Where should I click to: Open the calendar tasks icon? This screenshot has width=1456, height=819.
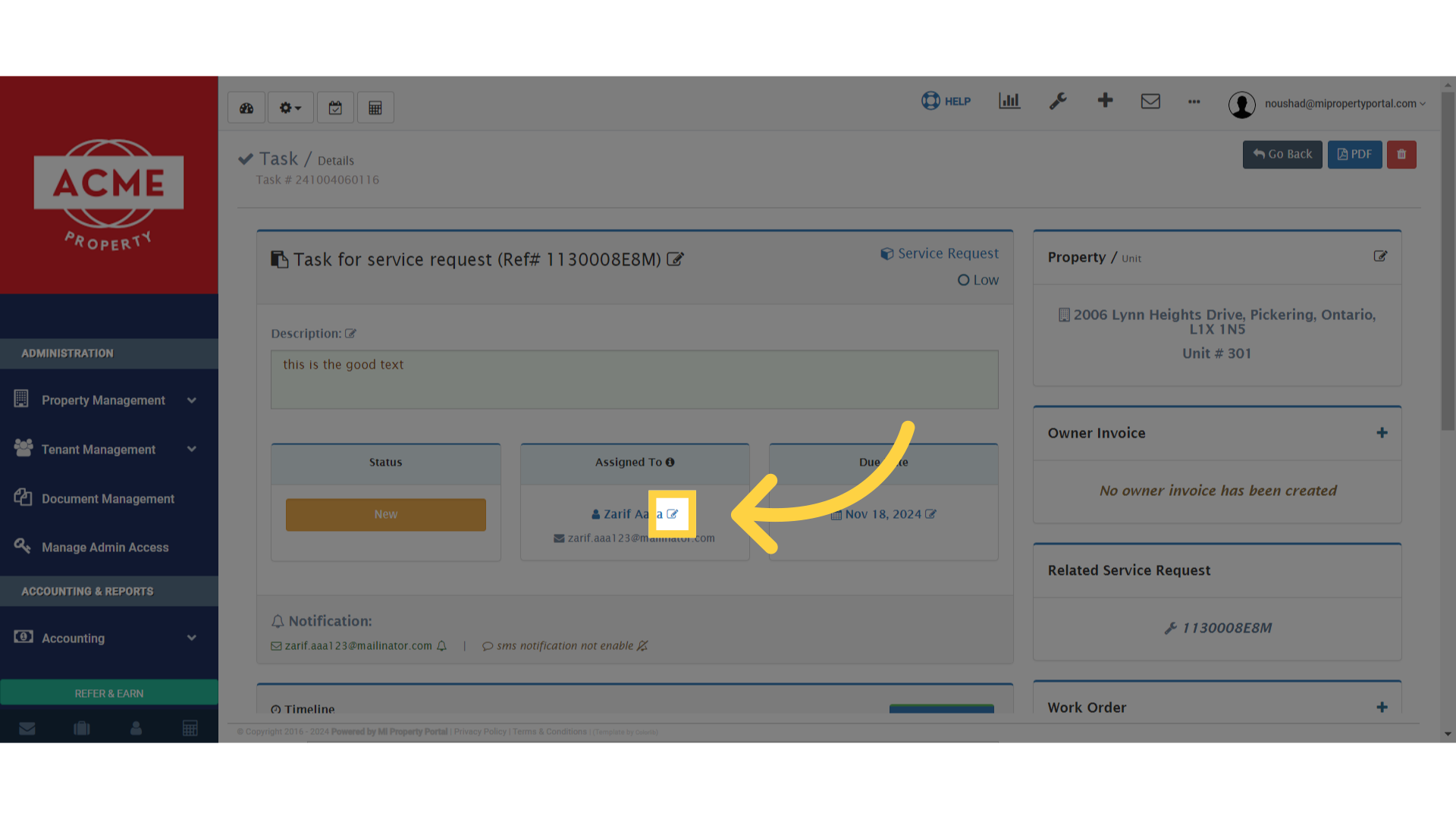(x=335, y=107)
